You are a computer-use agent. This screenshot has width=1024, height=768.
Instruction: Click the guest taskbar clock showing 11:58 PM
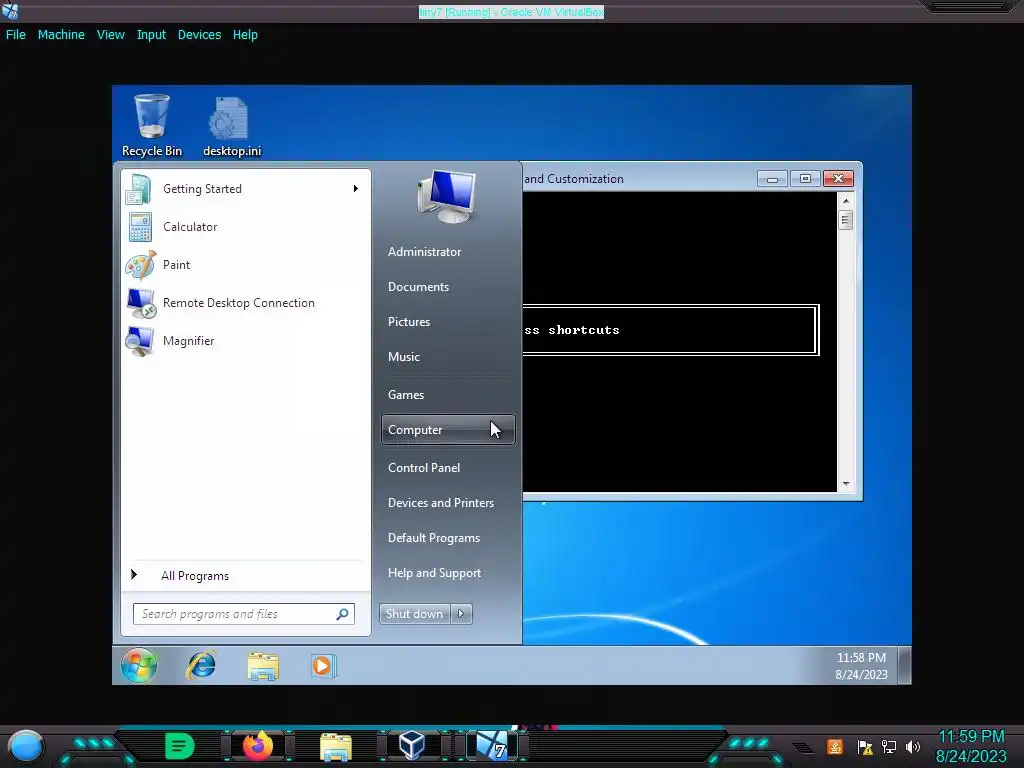(x=861, y=665)
